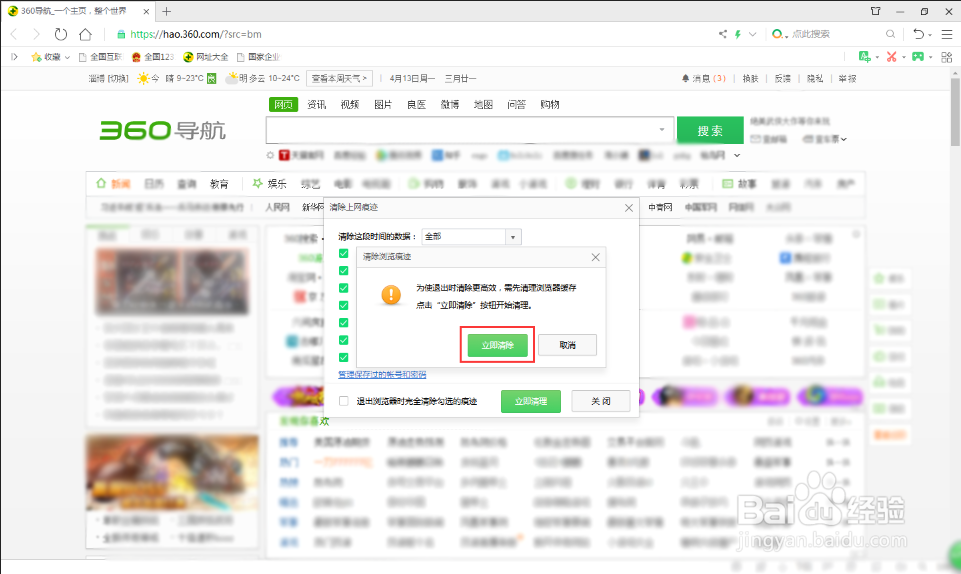
Task: Close the 清除浏览痕迹 confirmation popup X
Action: coord(595,257)
